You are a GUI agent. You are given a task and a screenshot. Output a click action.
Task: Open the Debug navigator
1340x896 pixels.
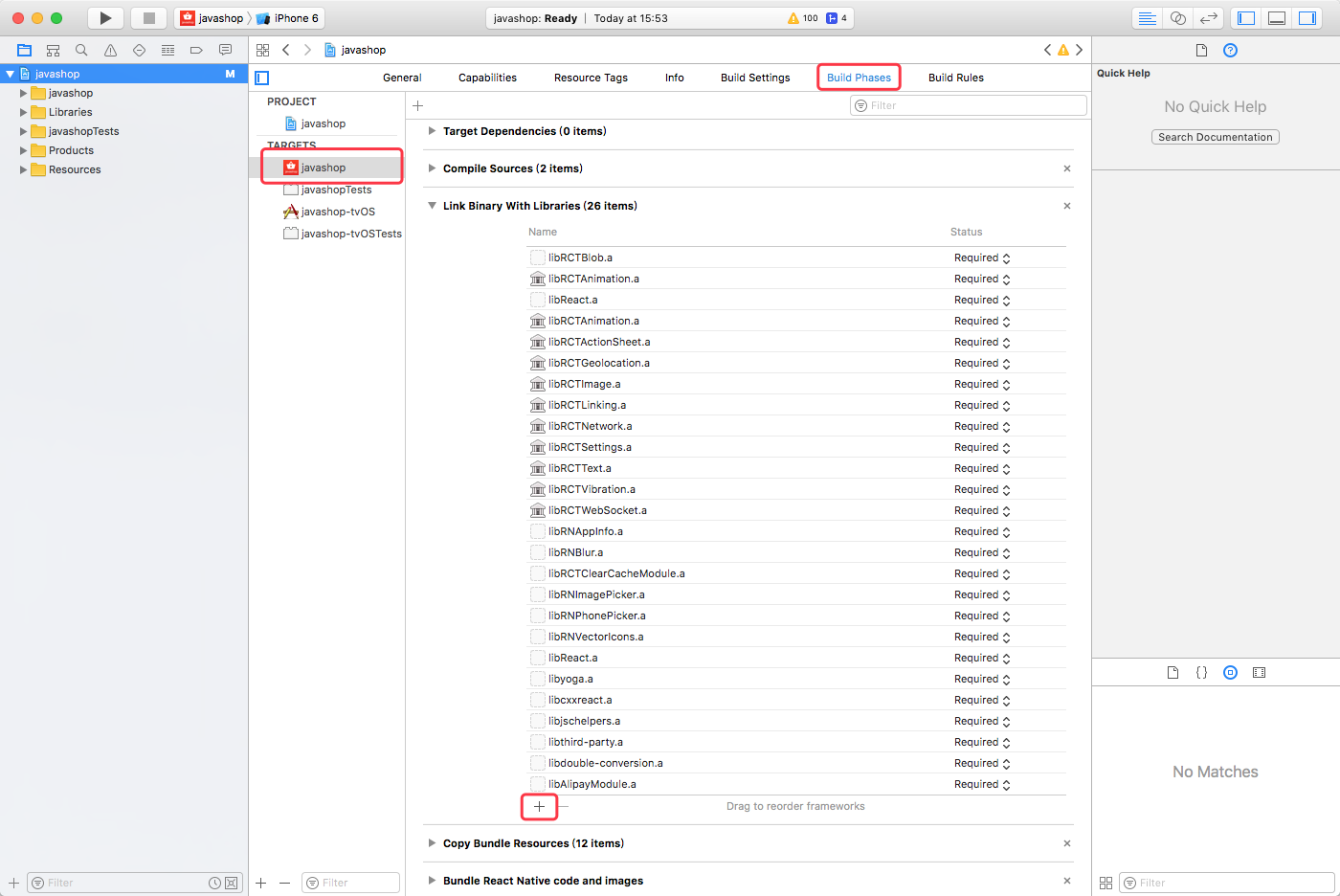(167, 50)
